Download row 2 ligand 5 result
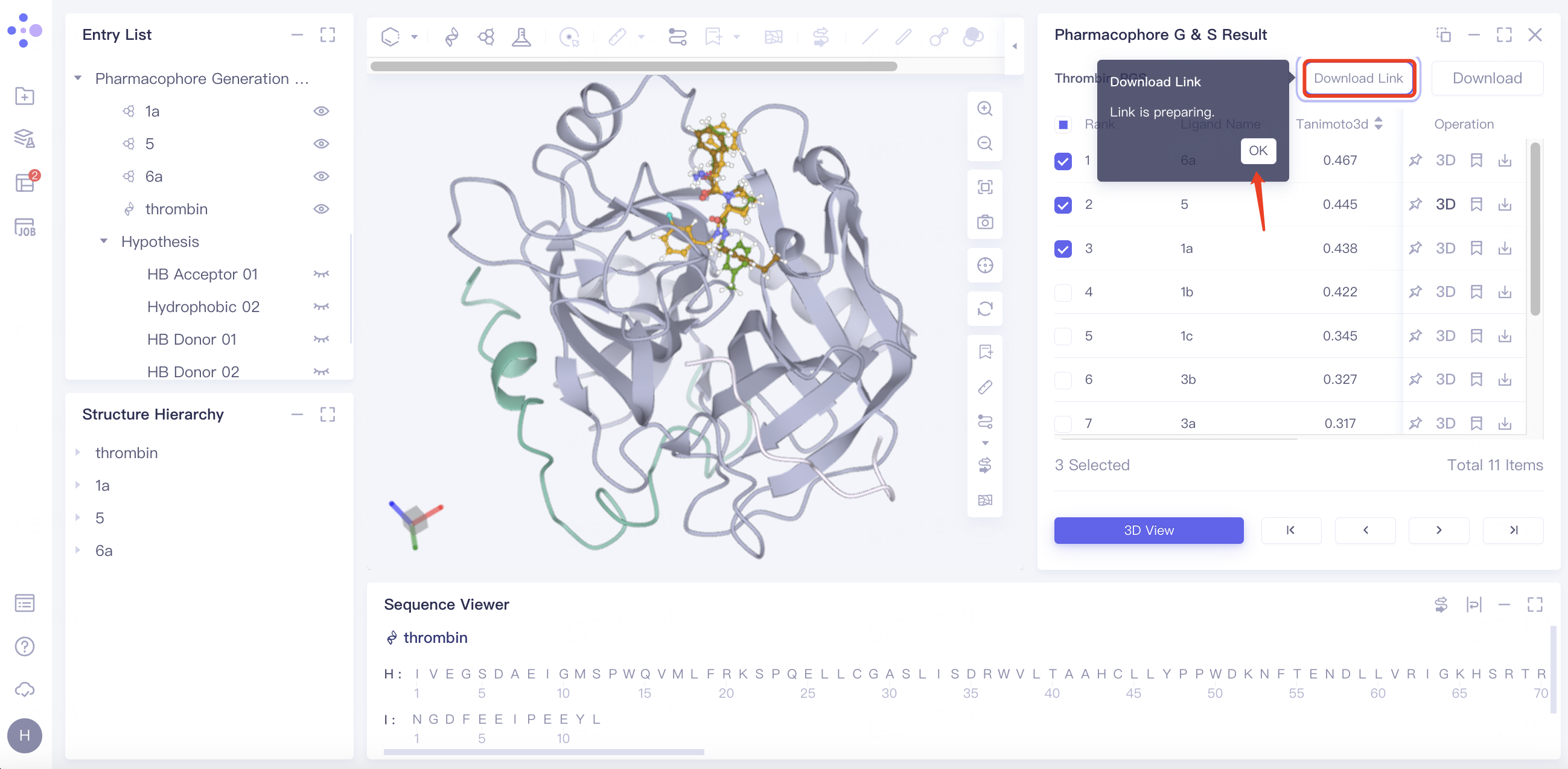1568x769 pixels. coord(1505,204)
